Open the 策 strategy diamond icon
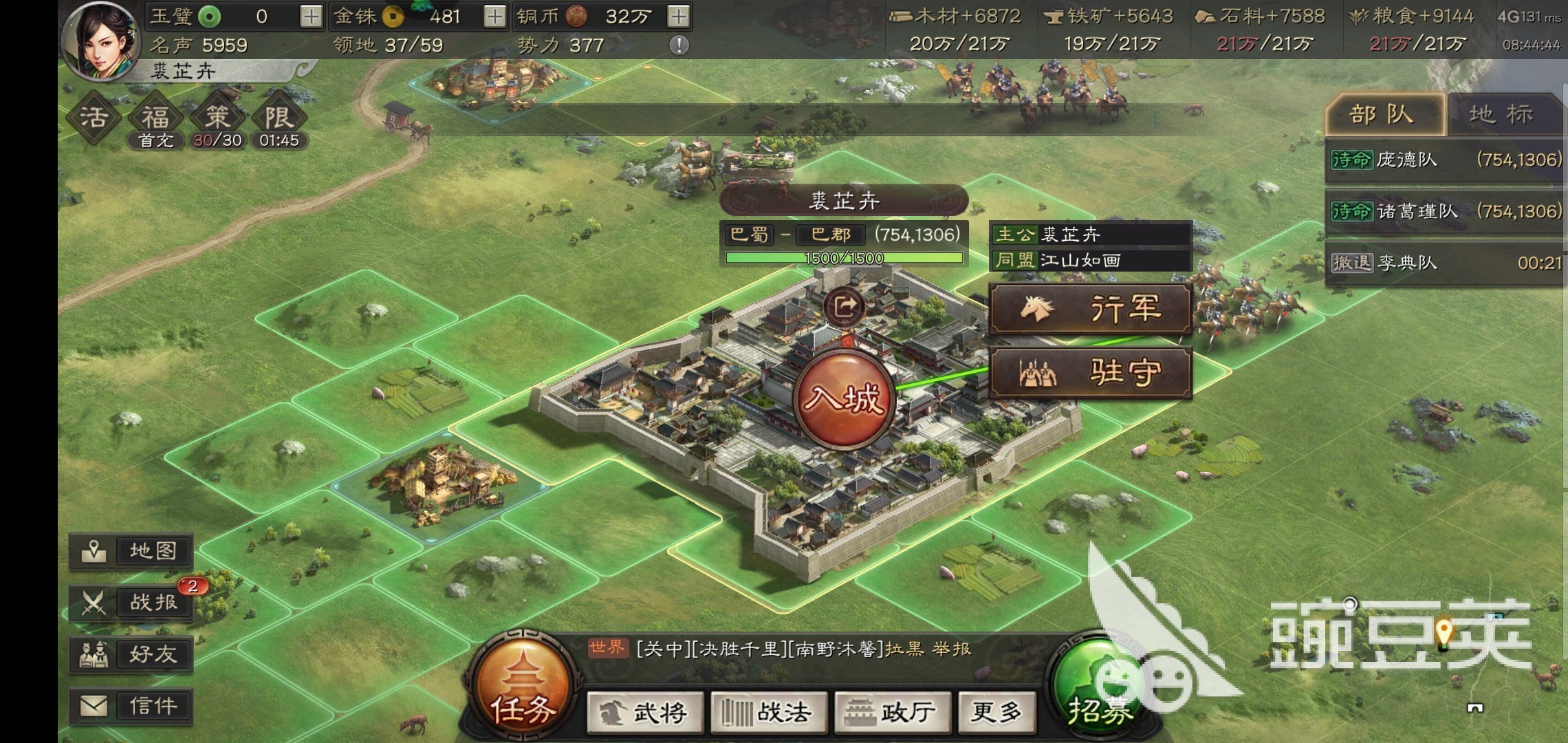 217,118
